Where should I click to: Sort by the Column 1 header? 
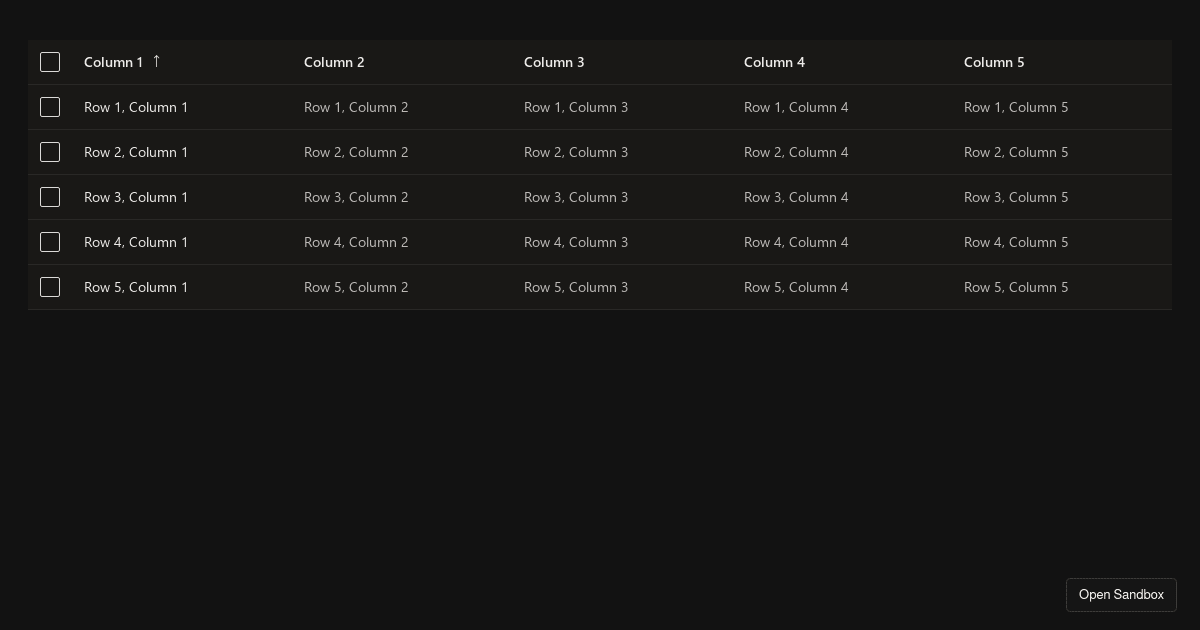click(x=113, y=62)
